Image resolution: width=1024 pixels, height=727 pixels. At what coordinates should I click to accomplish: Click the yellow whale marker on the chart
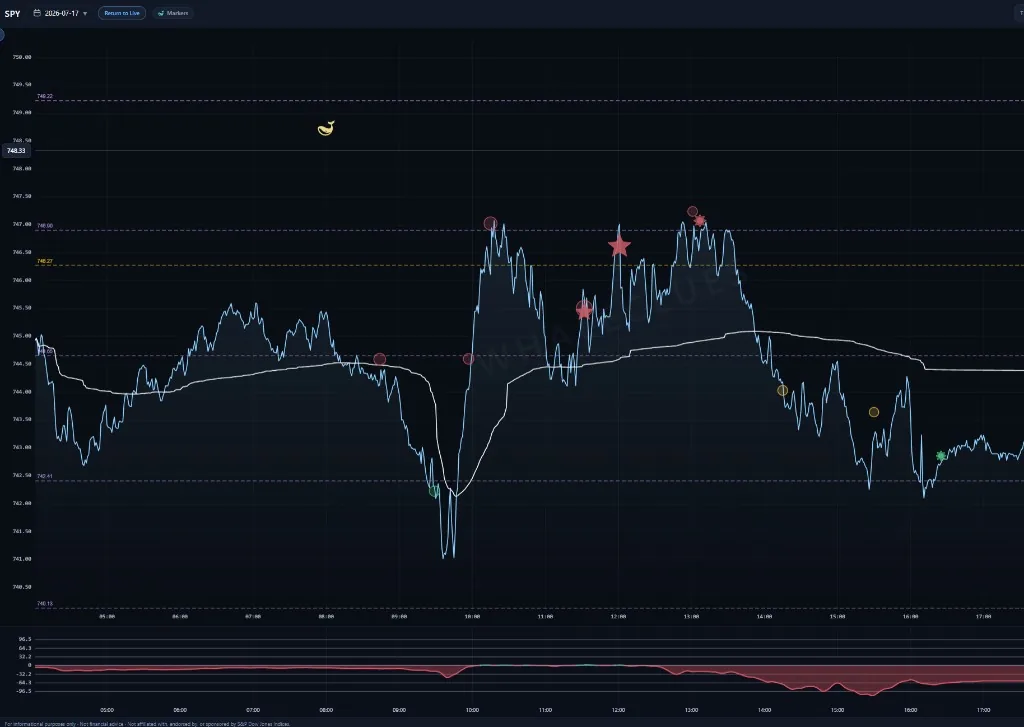326,128
